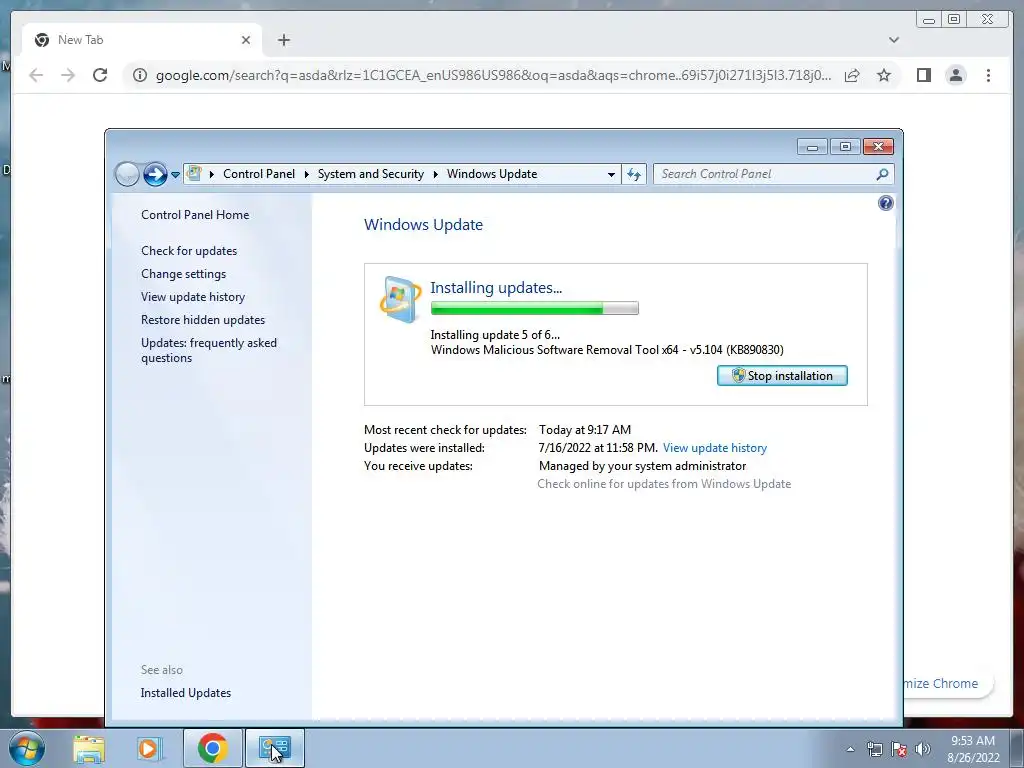
Task: Click the Control Panel breadcrumb
Action: coord(259,174)
